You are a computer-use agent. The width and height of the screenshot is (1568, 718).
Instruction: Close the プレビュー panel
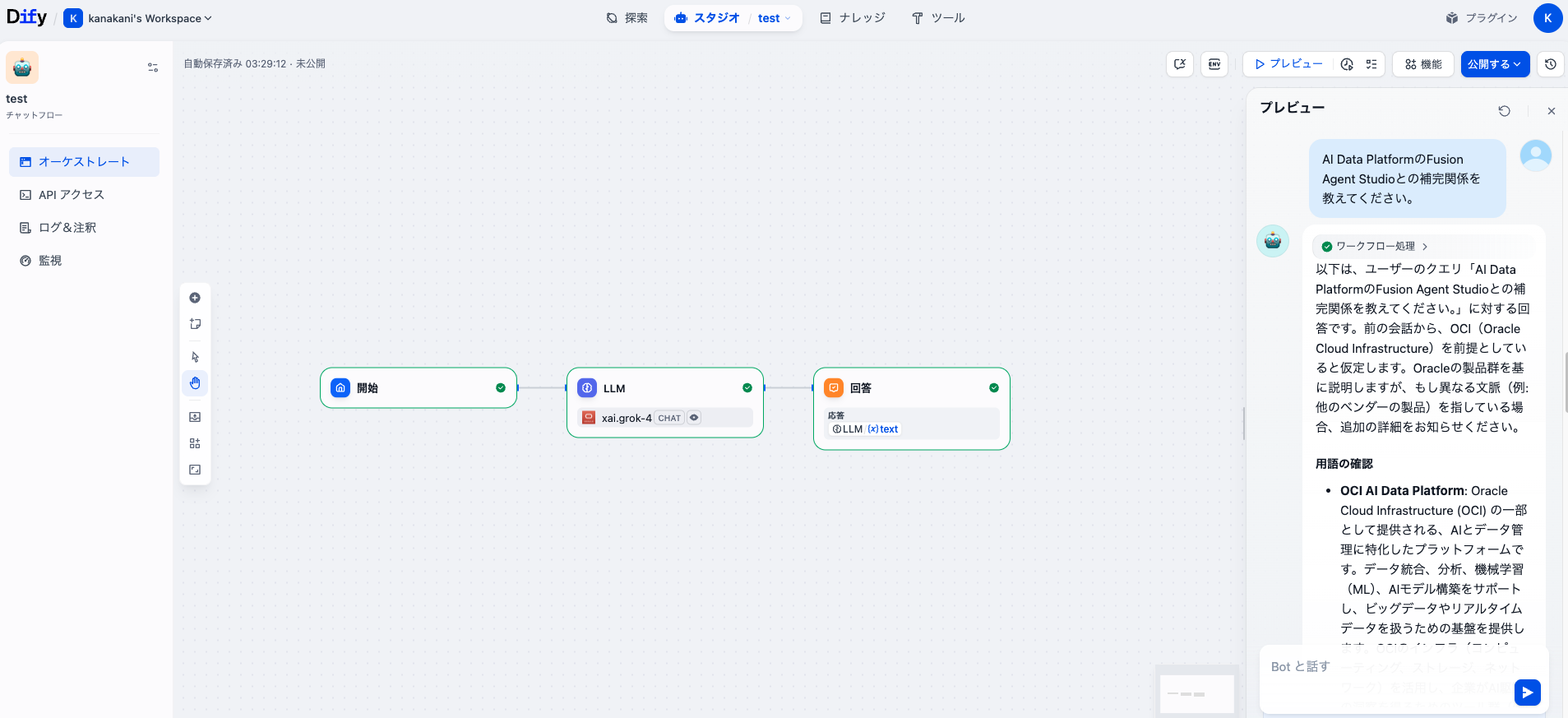pyautogui.click(x=1552, y=111)
